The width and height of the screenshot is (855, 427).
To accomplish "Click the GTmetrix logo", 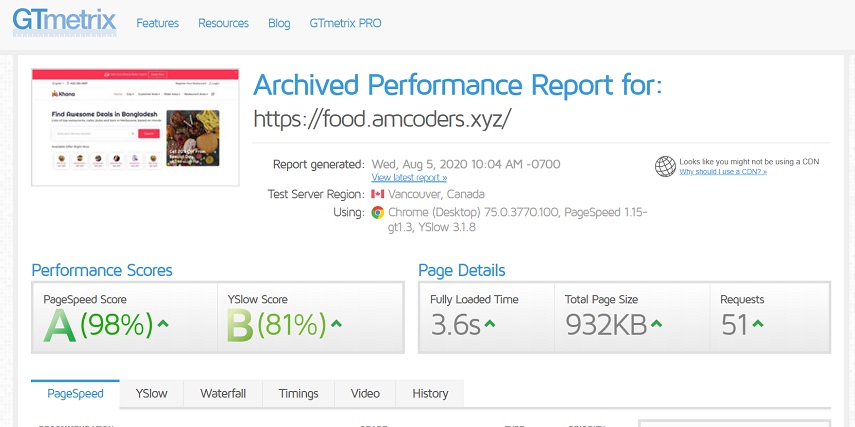I will coord(64,22).
